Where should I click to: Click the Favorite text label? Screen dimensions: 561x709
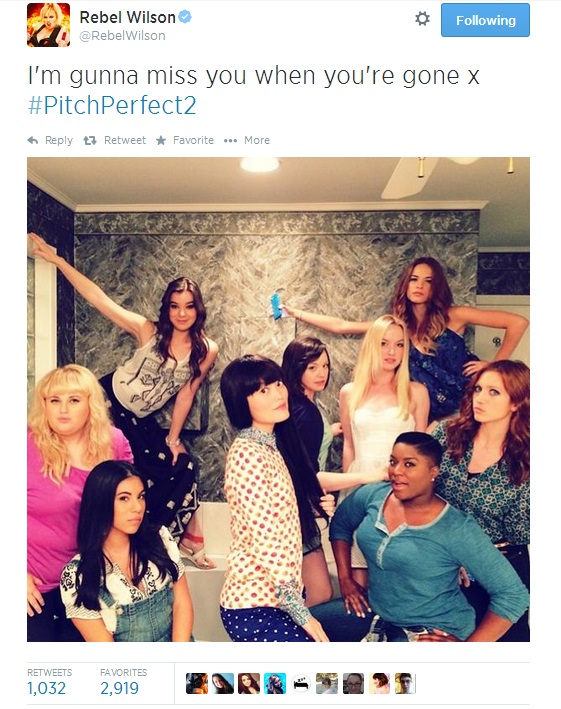tap(193, 140)
